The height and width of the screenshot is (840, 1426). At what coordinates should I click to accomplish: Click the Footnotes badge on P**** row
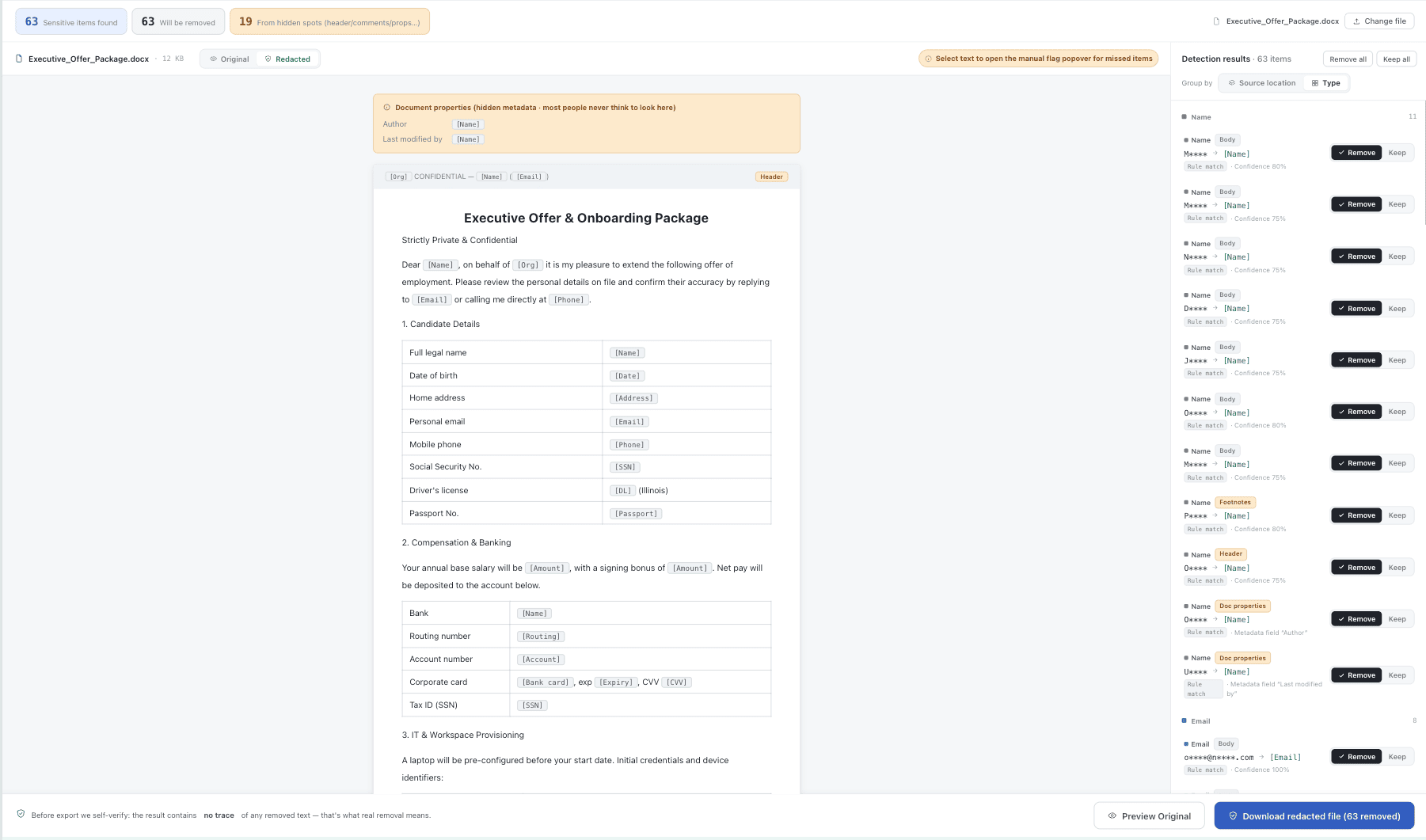tap(1235, 502)
